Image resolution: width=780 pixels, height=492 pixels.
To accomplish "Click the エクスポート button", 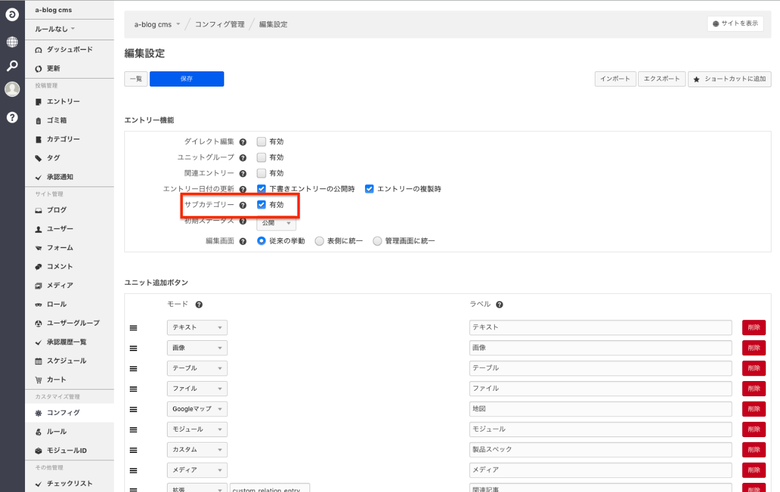I will [662, 79].
